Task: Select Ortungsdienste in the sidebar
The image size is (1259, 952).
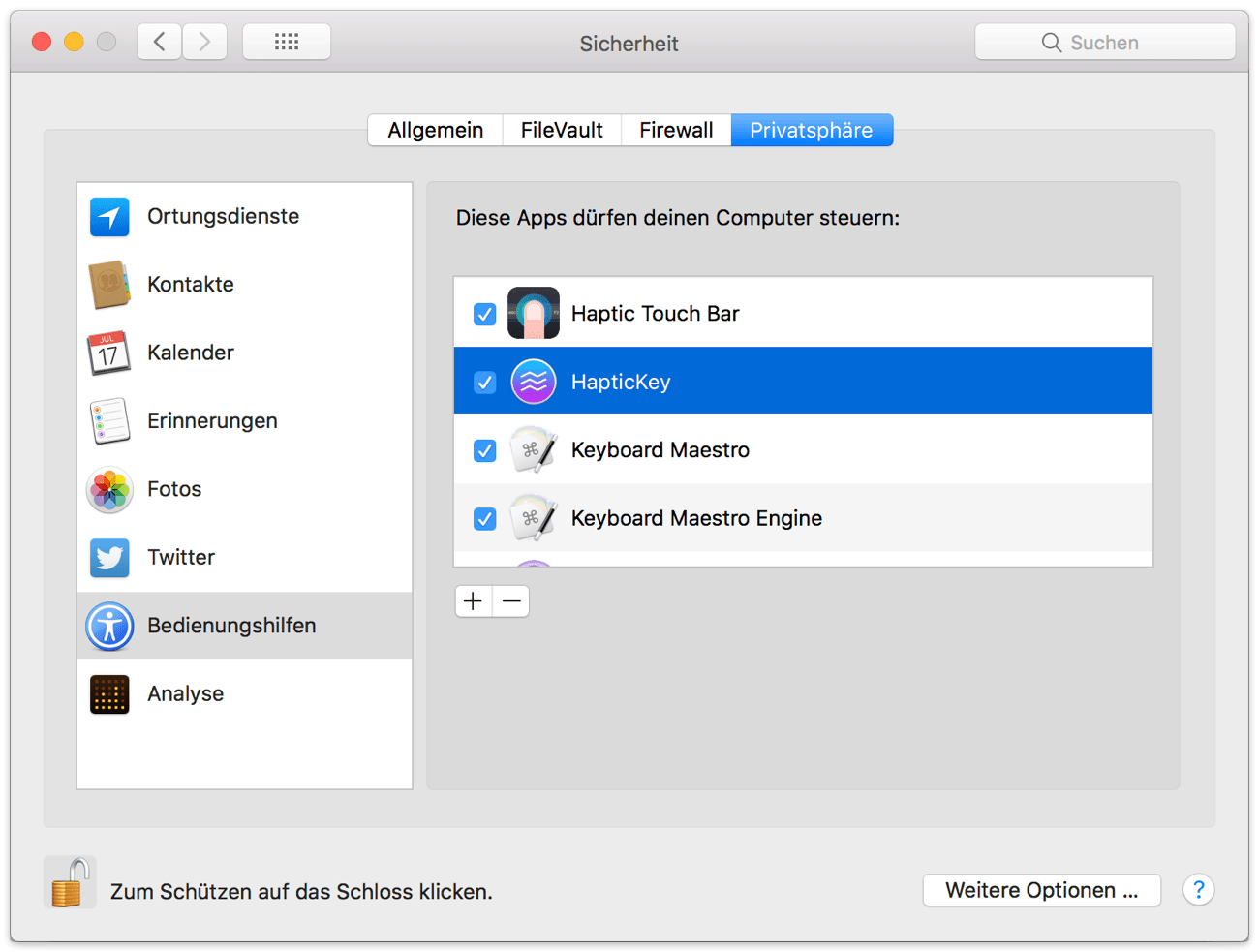Action: click(245, 216)
